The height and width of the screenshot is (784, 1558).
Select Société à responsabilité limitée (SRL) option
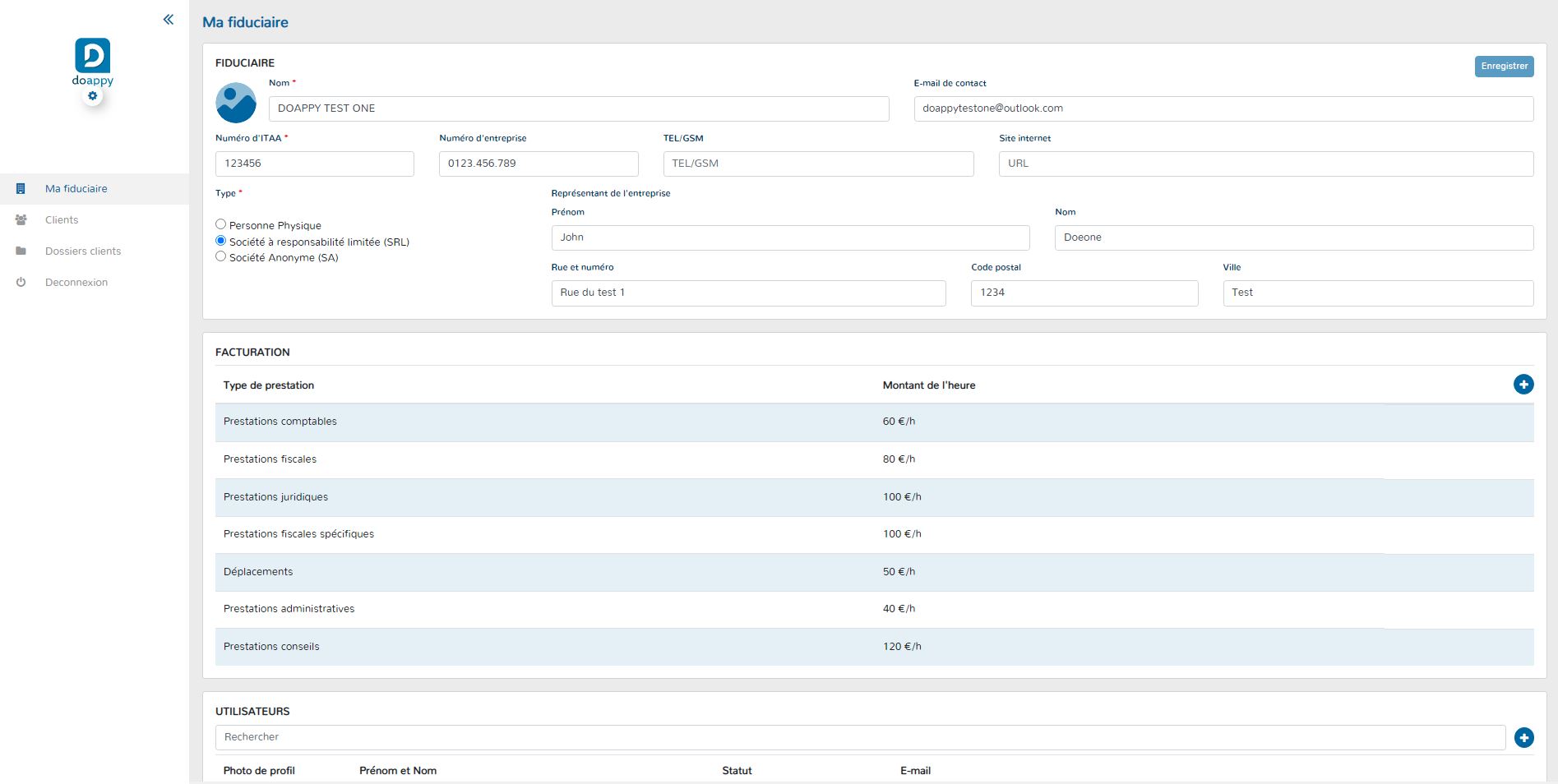pyautogui.click(x=220, y=241)
